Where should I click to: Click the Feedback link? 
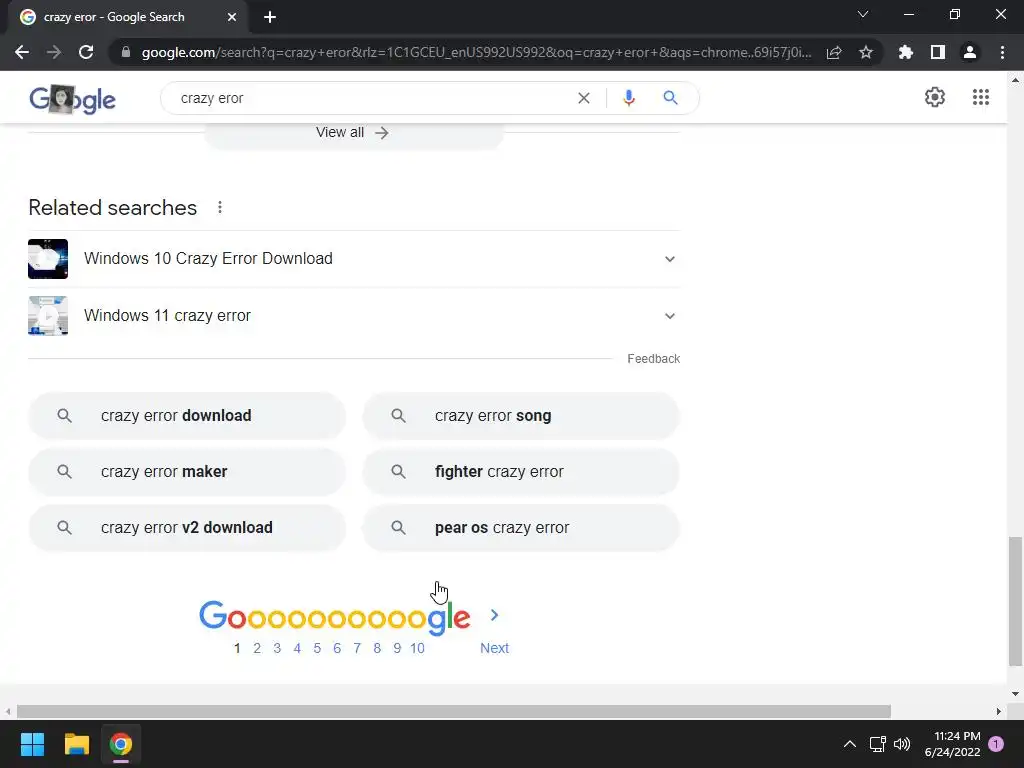[653, 359]
